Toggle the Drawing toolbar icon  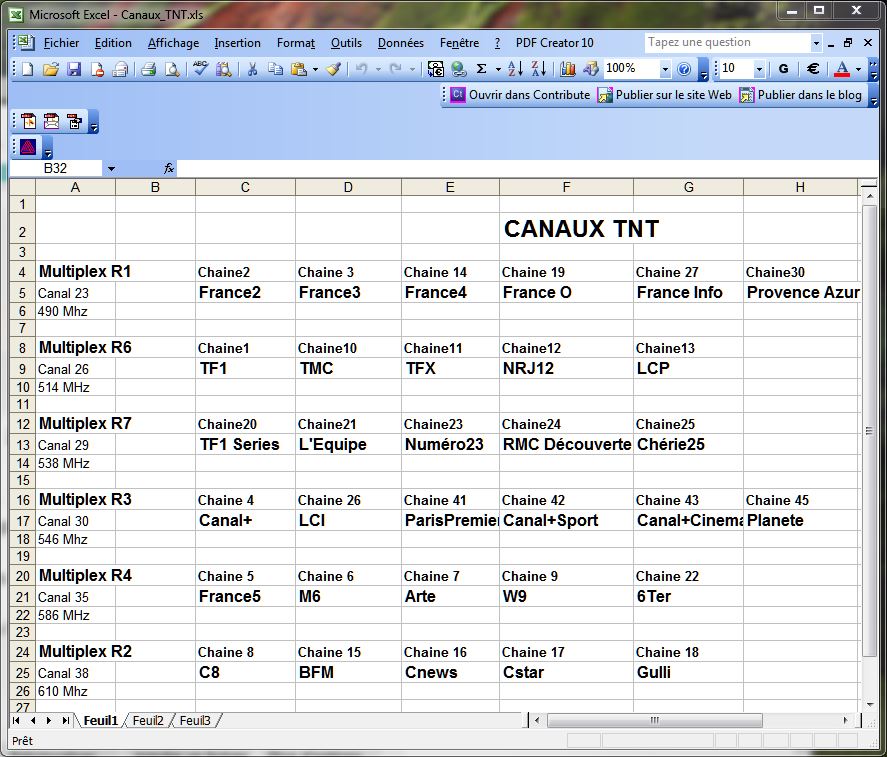tap(591, 69)
